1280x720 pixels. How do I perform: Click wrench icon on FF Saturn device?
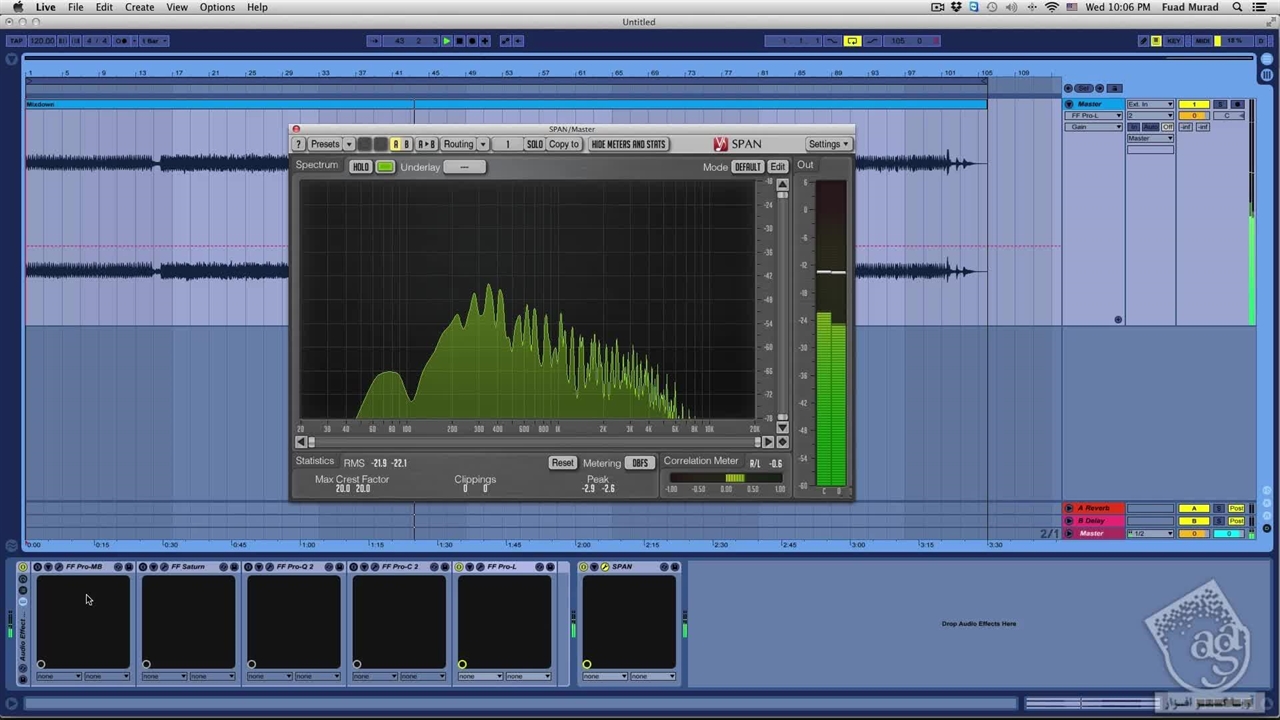[165, 567]
